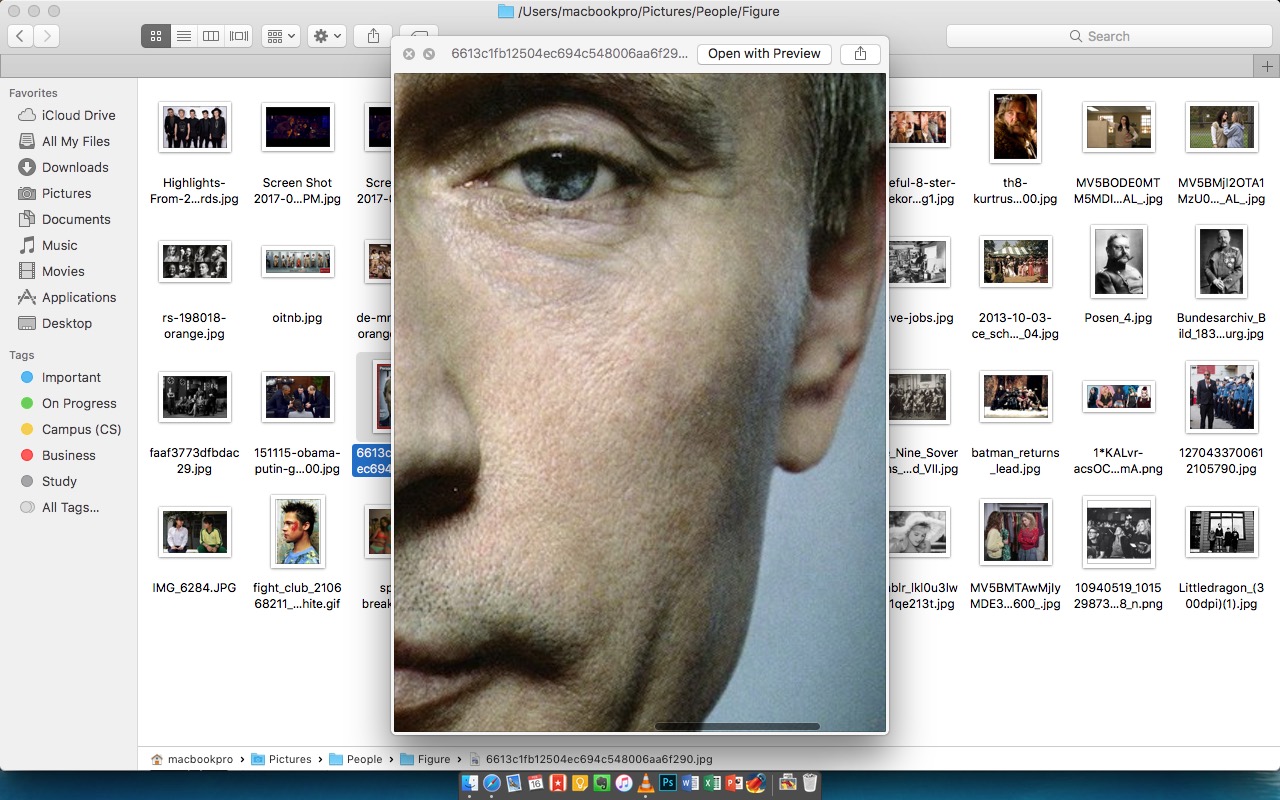
Task: Show All Tags in the sidebar
Action: (59, 507)
